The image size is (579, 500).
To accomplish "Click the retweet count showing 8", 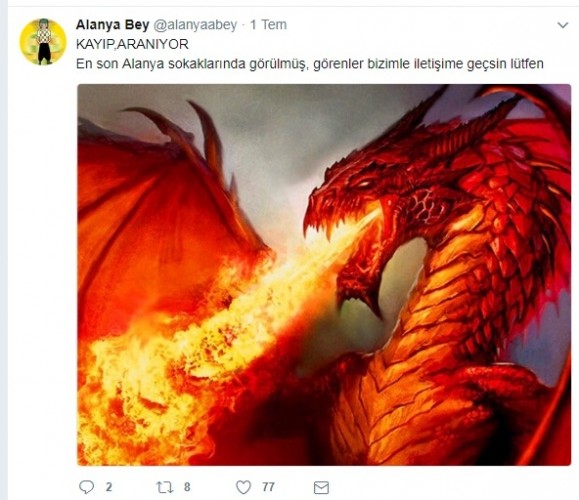I will [x=187, y=487].
